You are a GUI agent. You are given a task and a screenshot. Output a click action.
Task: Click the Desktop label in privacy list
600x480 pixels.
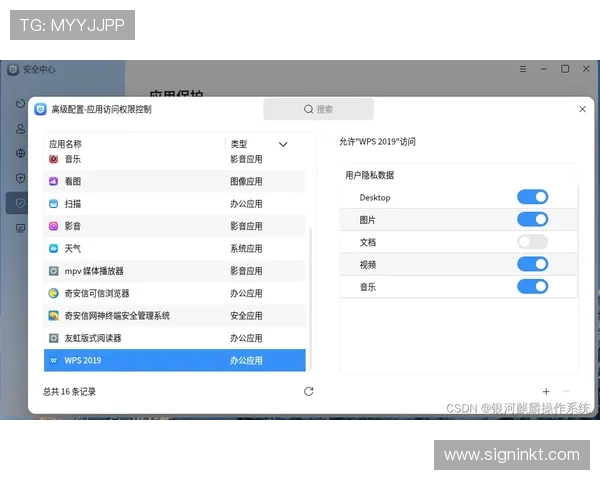[x=375, y=198]
